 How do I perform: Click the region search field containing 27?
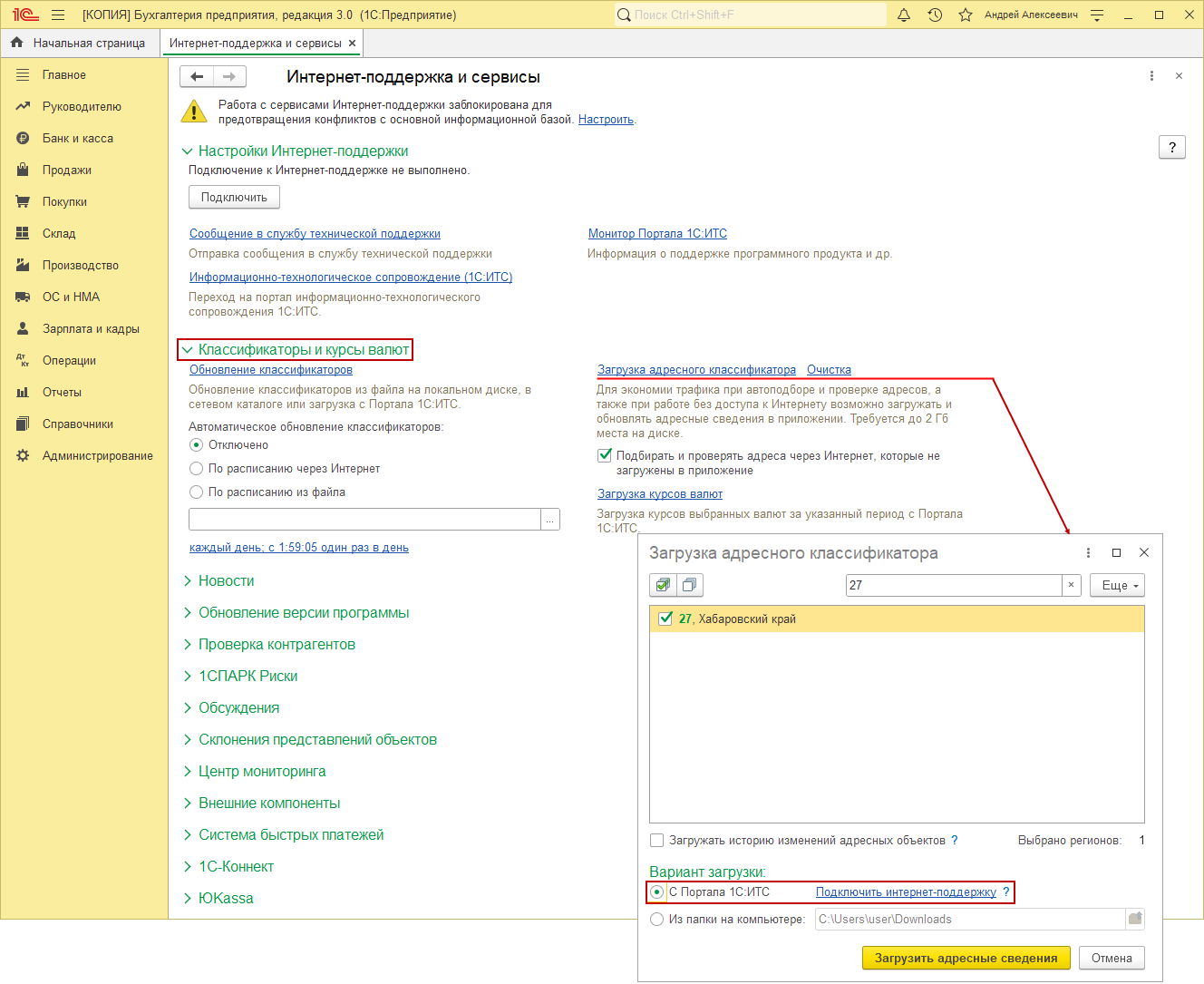954,585
